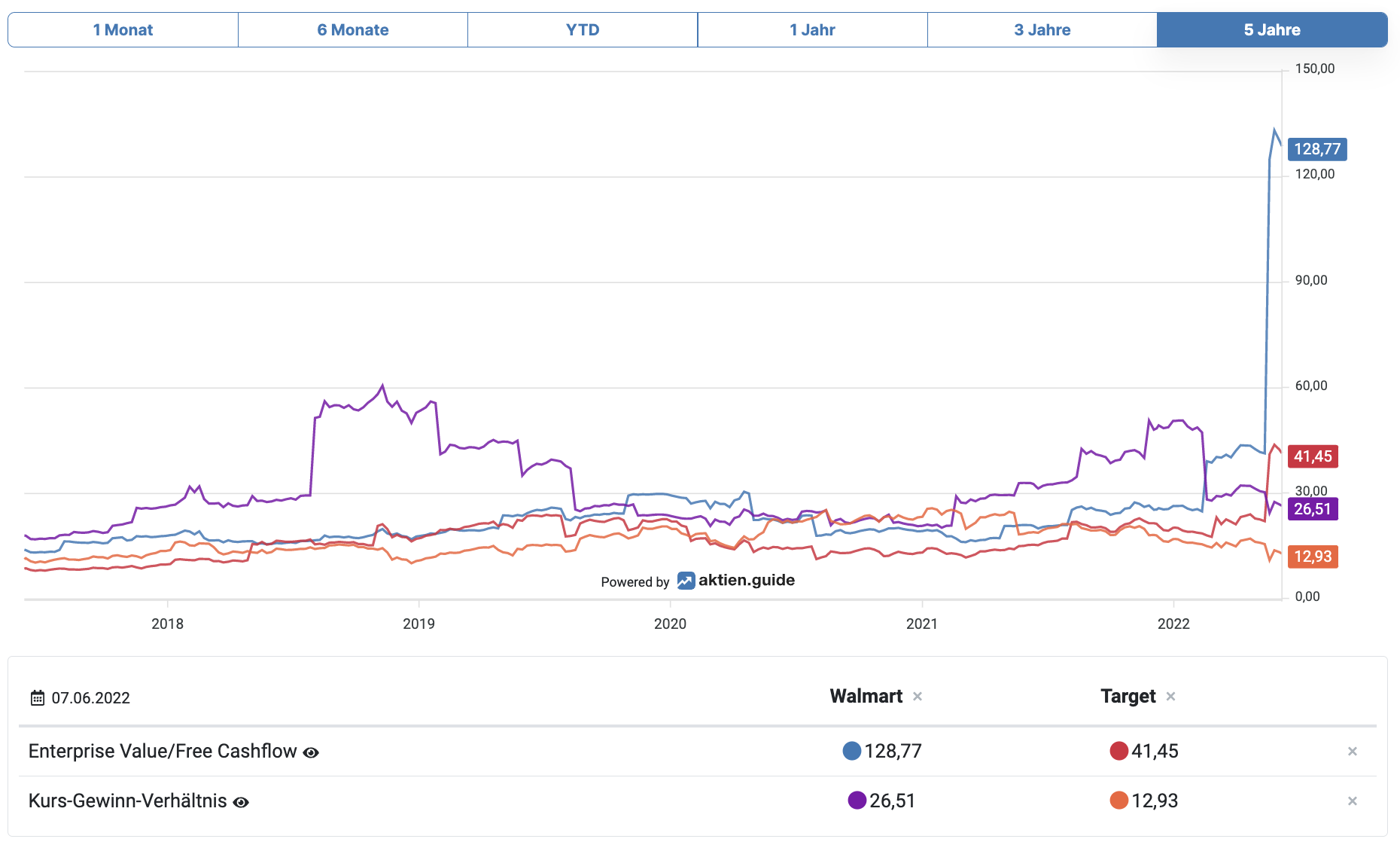This screenshot has width=1400, height=848.
Task: Delete the Kurs-Gewinn-Verhältnis row
Action: coord(1353,801)
